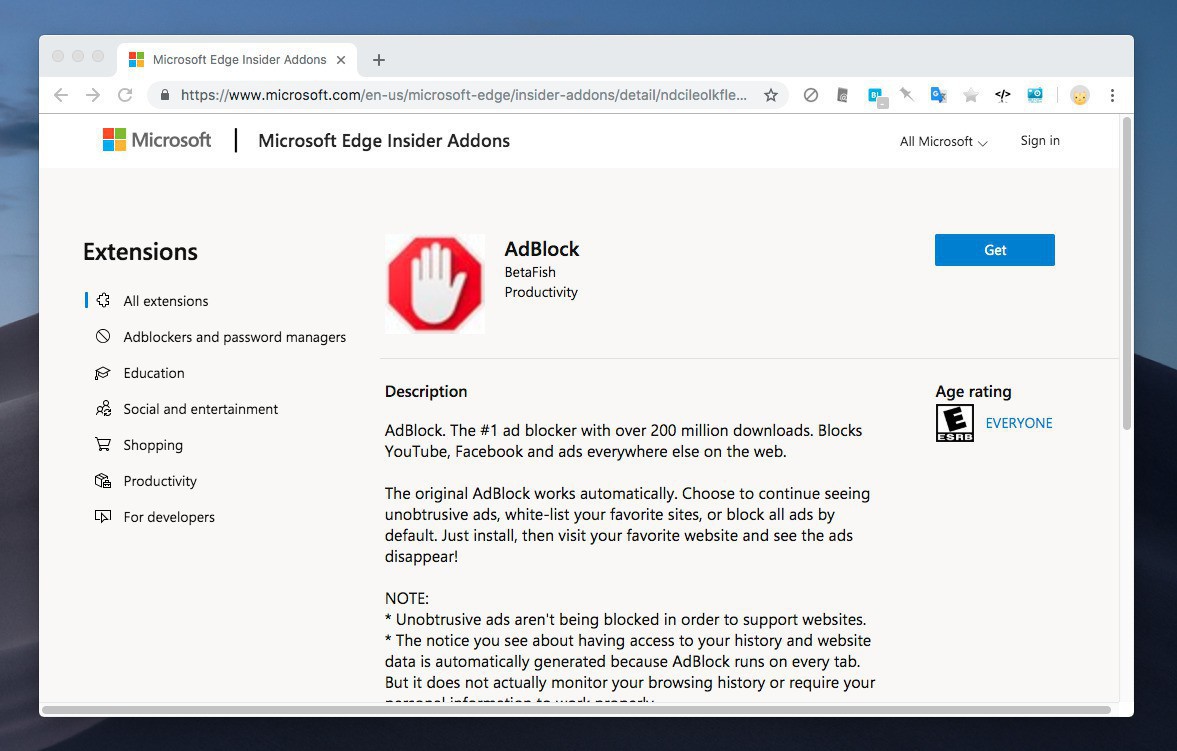
Task: Click the AdBlock stop-hand icon
Action: click(435, 284)
